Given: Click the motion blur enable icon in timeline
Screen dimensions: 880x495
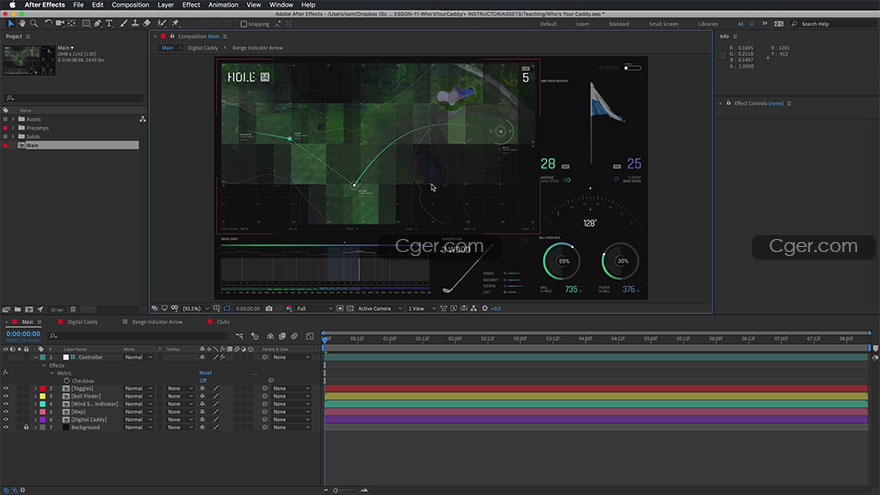Looking at the screenshot, I should [x=294, y=336].
